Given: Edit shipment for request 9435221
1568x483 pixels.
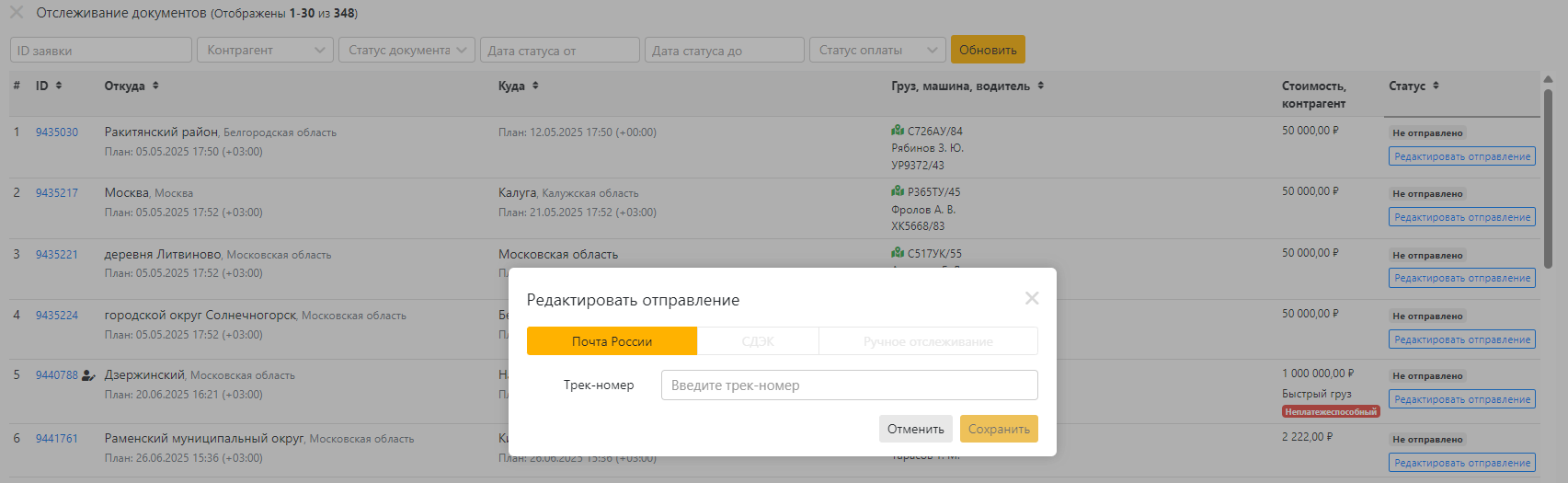Looking at the screenshot, I should 1462,278.
